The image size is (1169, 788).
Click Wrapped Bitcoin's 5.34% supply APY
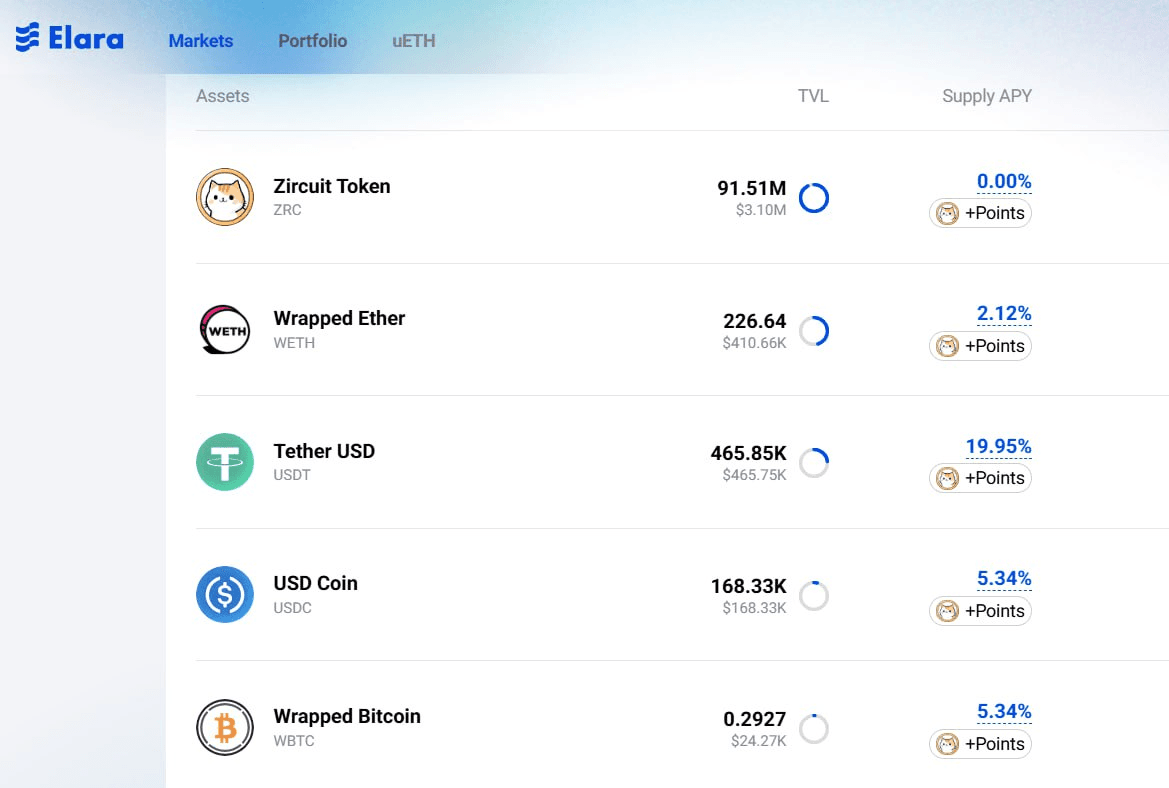point(1004,712)
